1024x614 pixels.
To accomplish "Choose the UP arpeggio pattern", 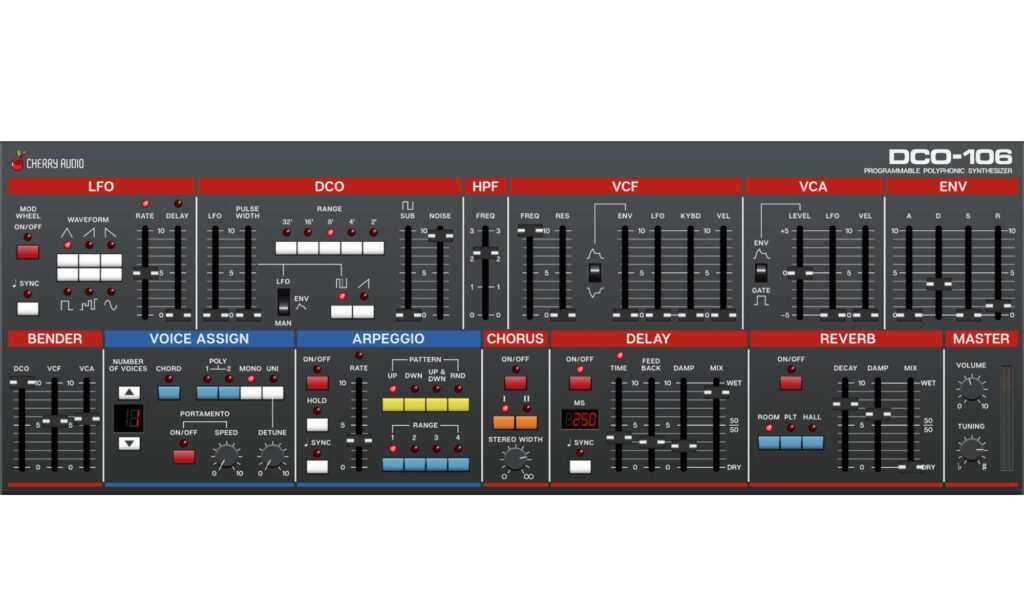I will coord(393,405).
